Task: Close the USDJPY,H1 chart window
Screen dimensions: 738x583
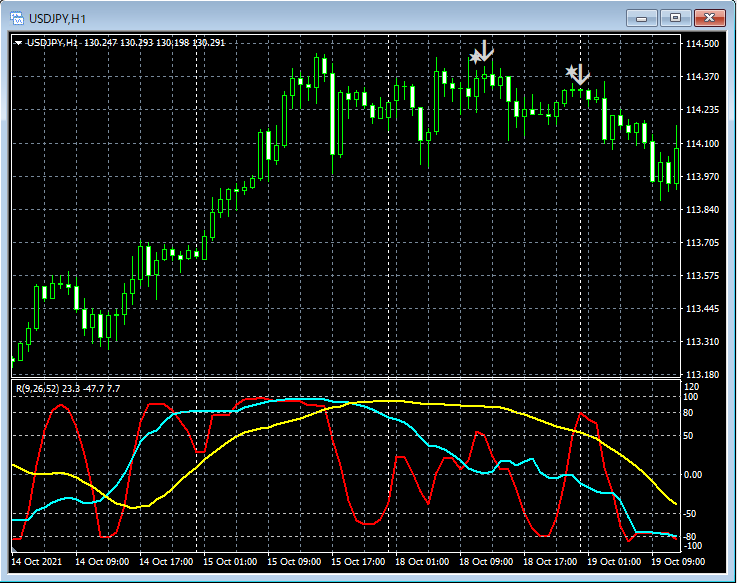Action: point(710,18)
